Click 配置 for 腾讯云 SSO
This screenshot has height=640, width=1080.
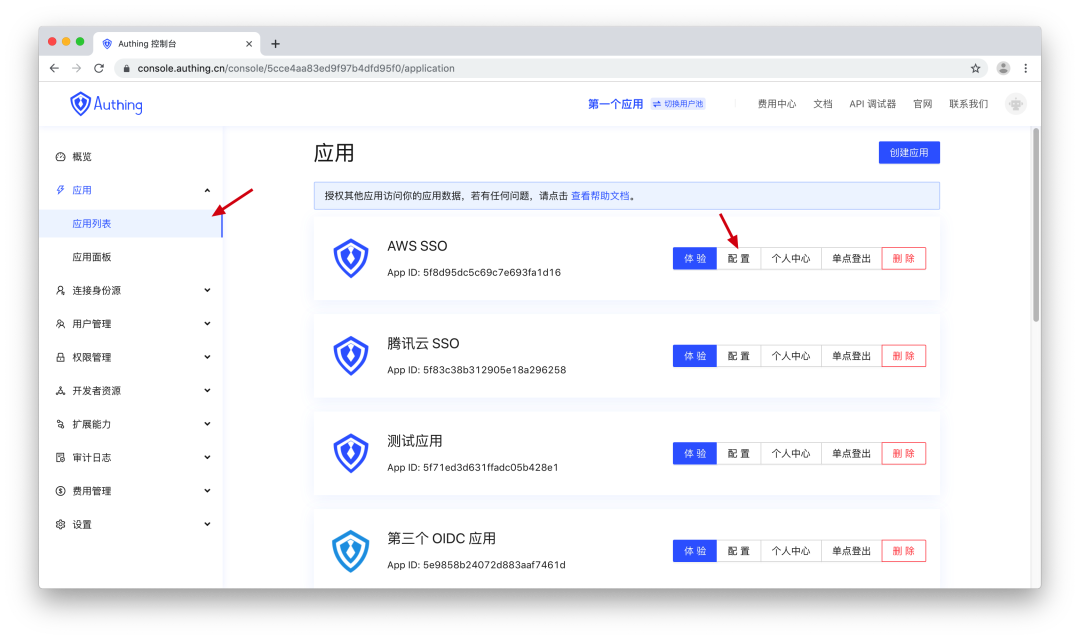click(738, 356)
